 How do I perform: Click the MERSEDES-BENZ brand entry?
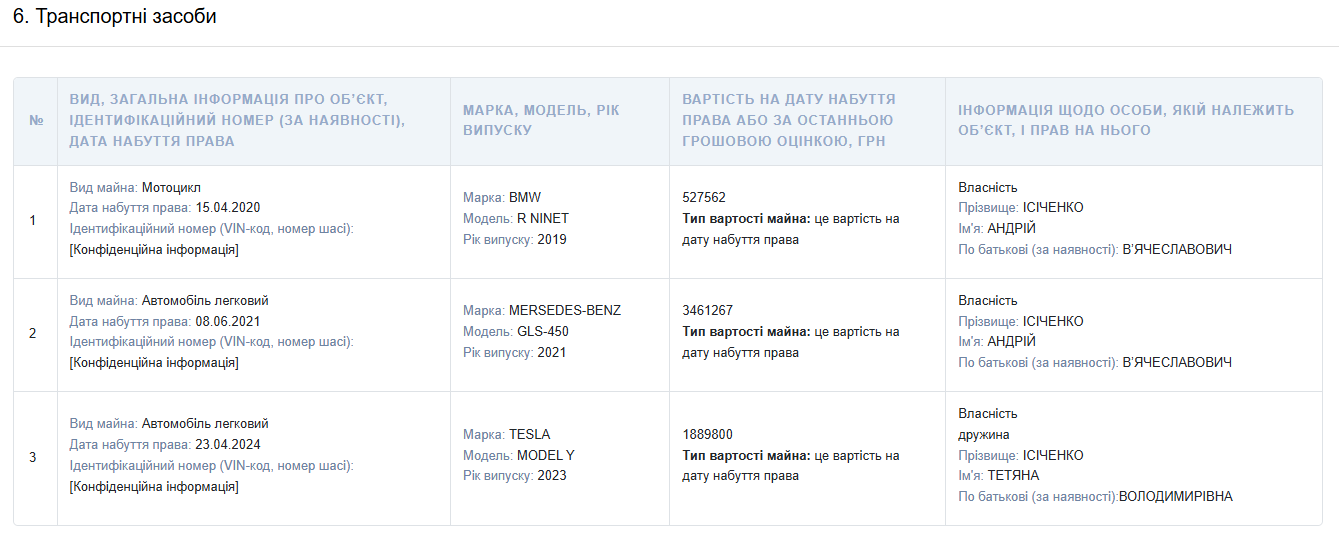click(564, 310)
